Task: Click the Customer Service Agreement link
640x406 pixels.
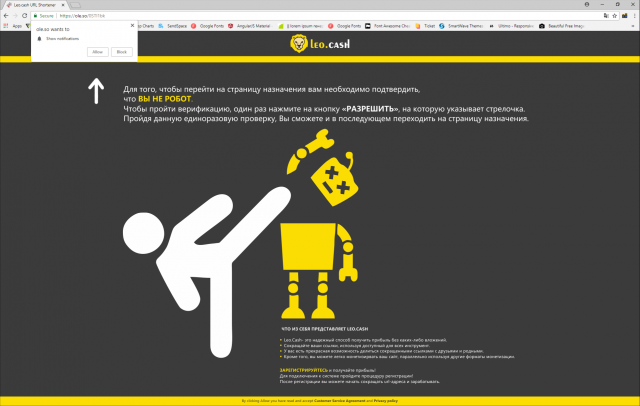Action: (340, 401)
